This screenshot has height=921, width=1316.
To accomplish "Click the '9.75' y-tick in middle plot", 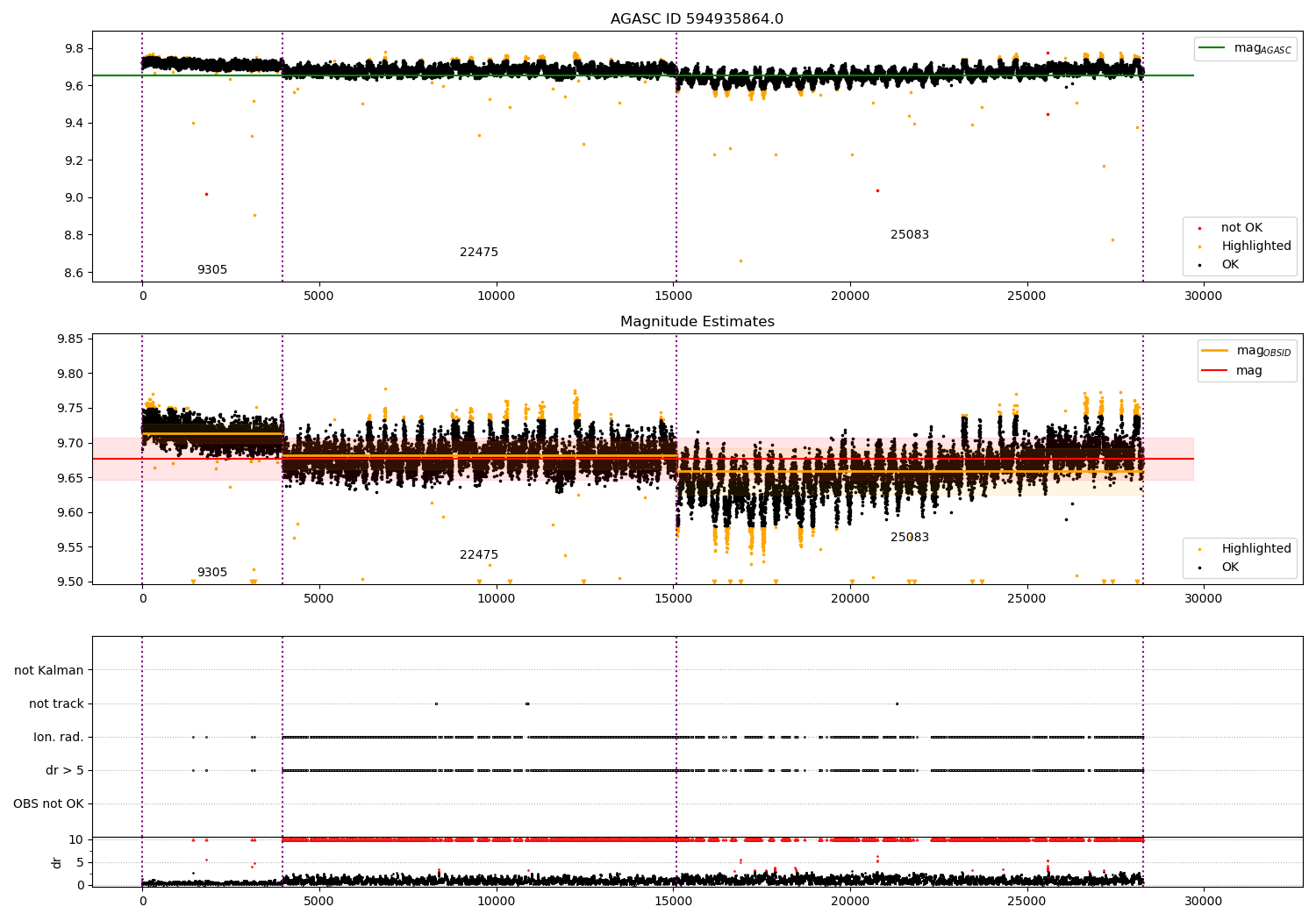I will [71, 409].
